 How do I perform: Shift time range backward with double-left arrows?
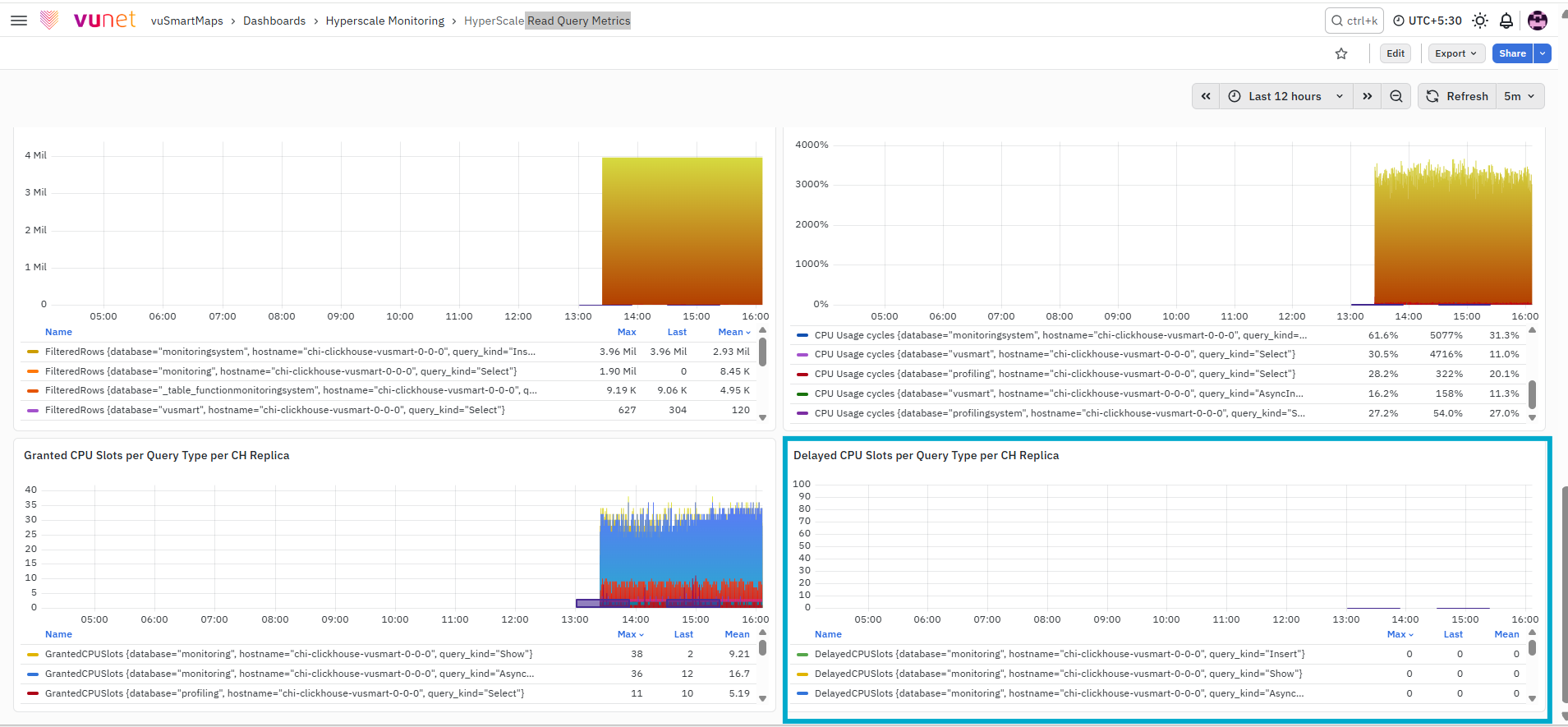pyautogui.click(x=1206, y=96)
